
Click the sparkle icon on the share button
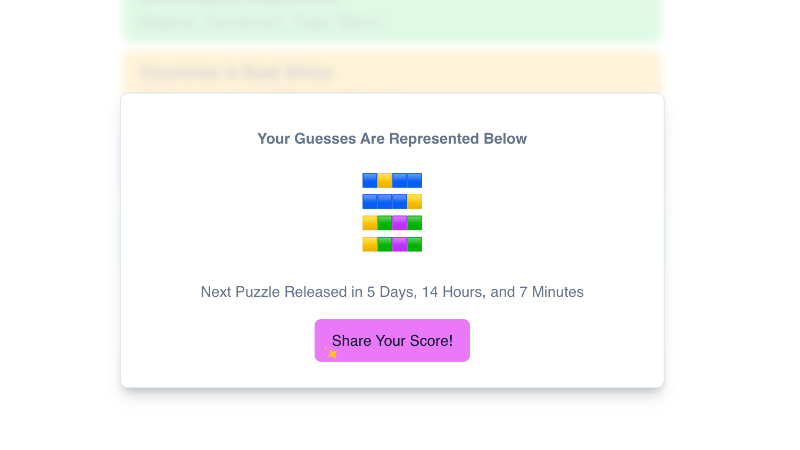(331, 352)
